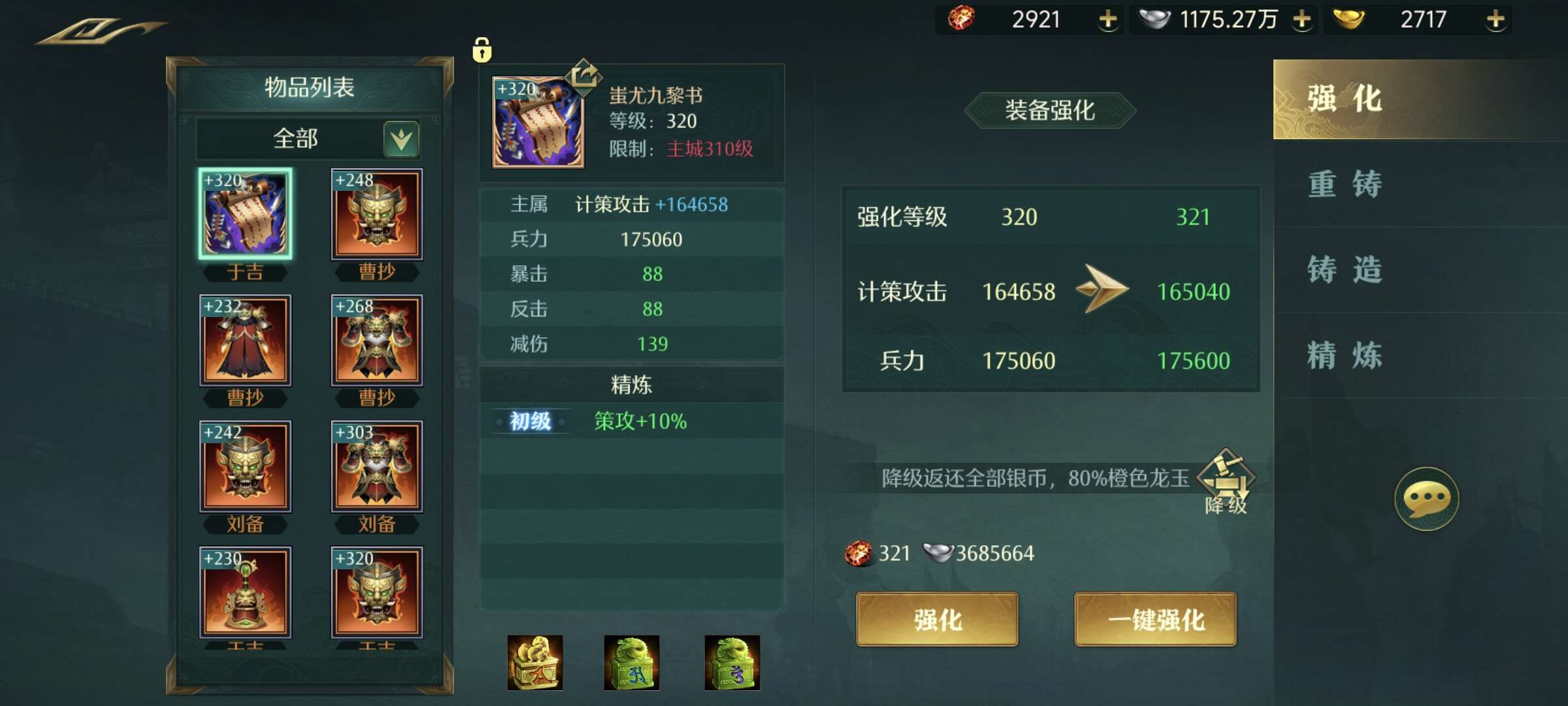The height and width of the screenshot is (706, 1568).
Task: Select the +303 armor equipped by 刘备
Action: [x=377, y=466]
